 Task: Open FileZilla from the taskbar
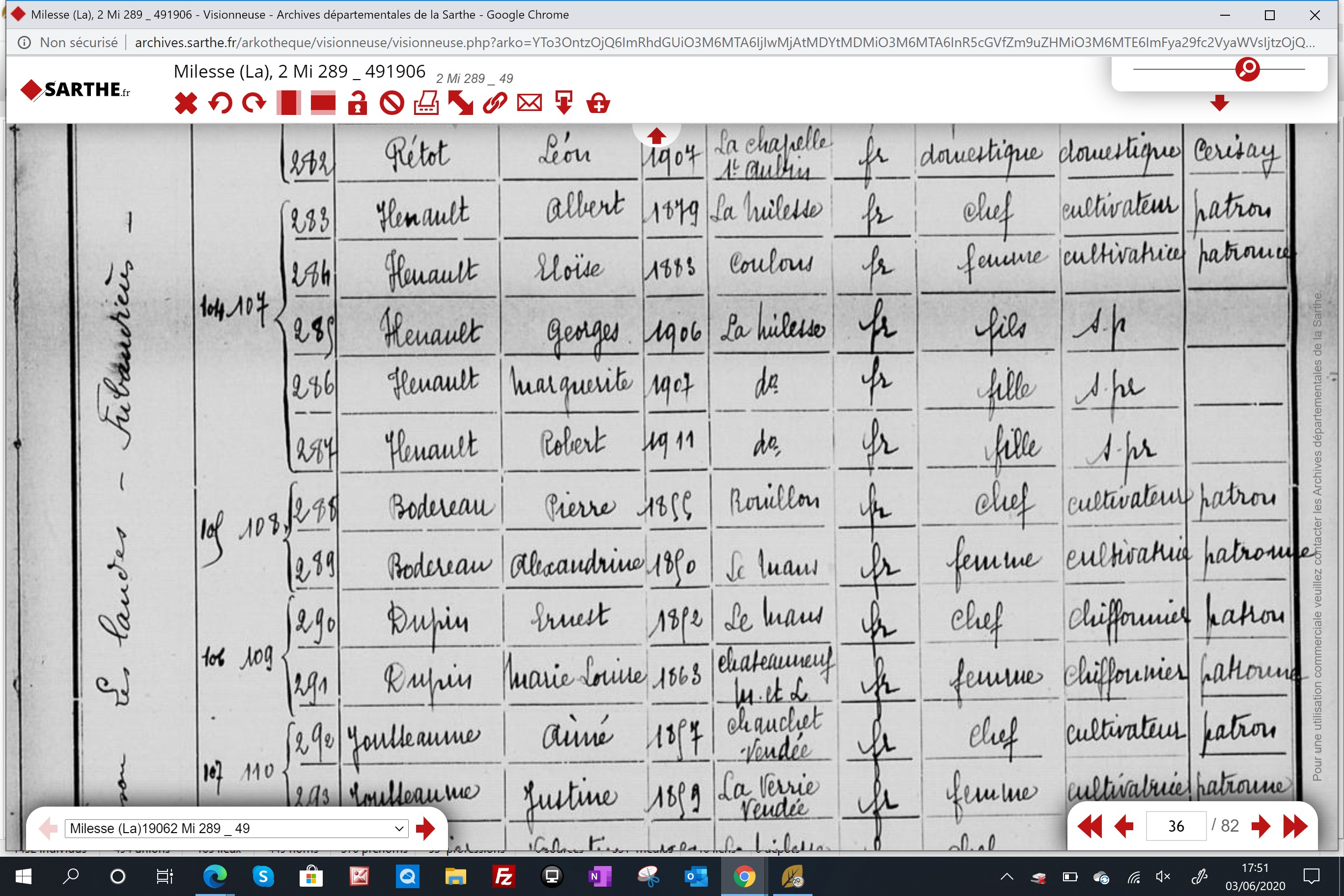pos(504,876)
